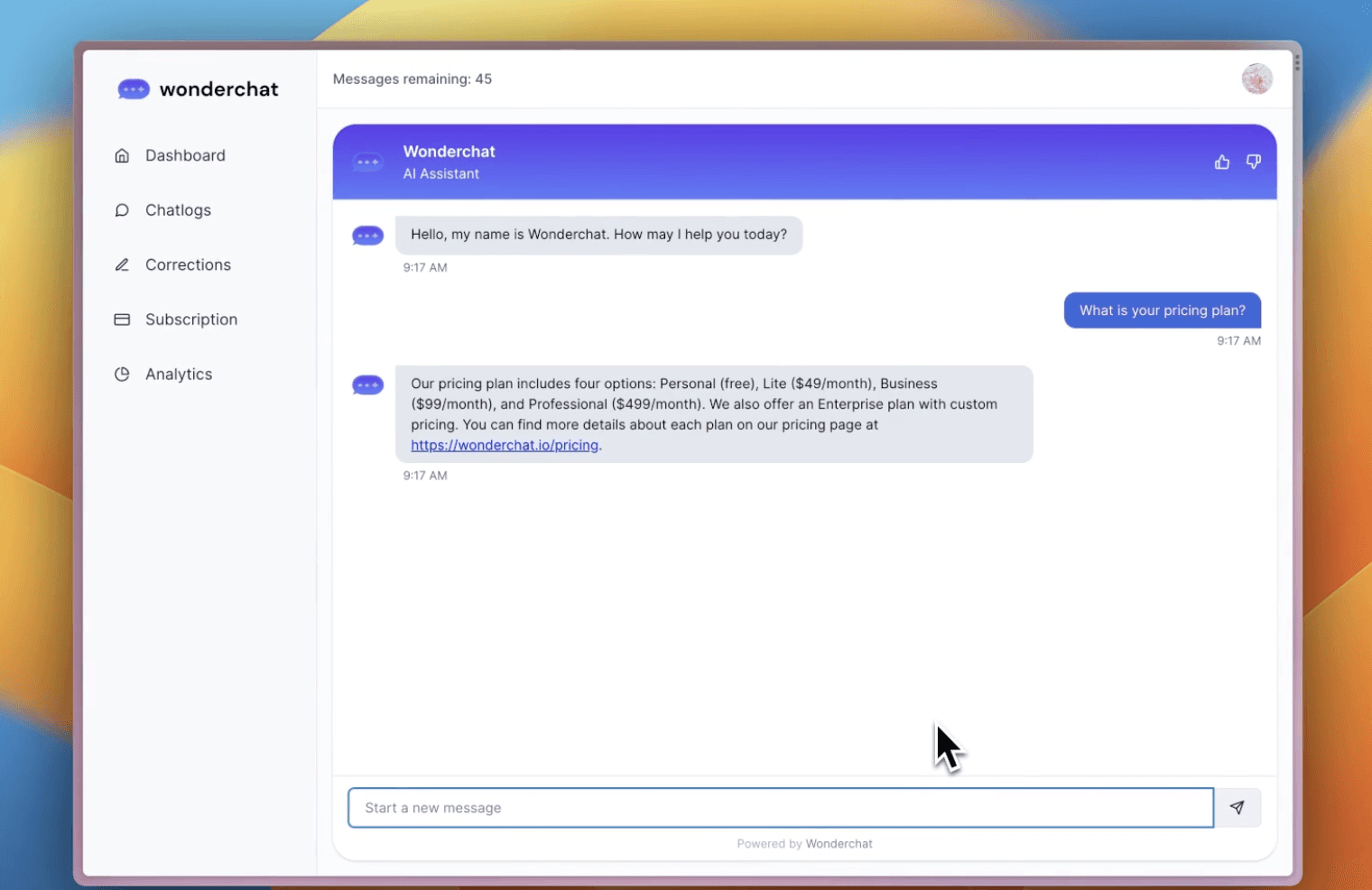The image size is (1372, 890).
Task: View the Analytics page
Action: (179, 374)
